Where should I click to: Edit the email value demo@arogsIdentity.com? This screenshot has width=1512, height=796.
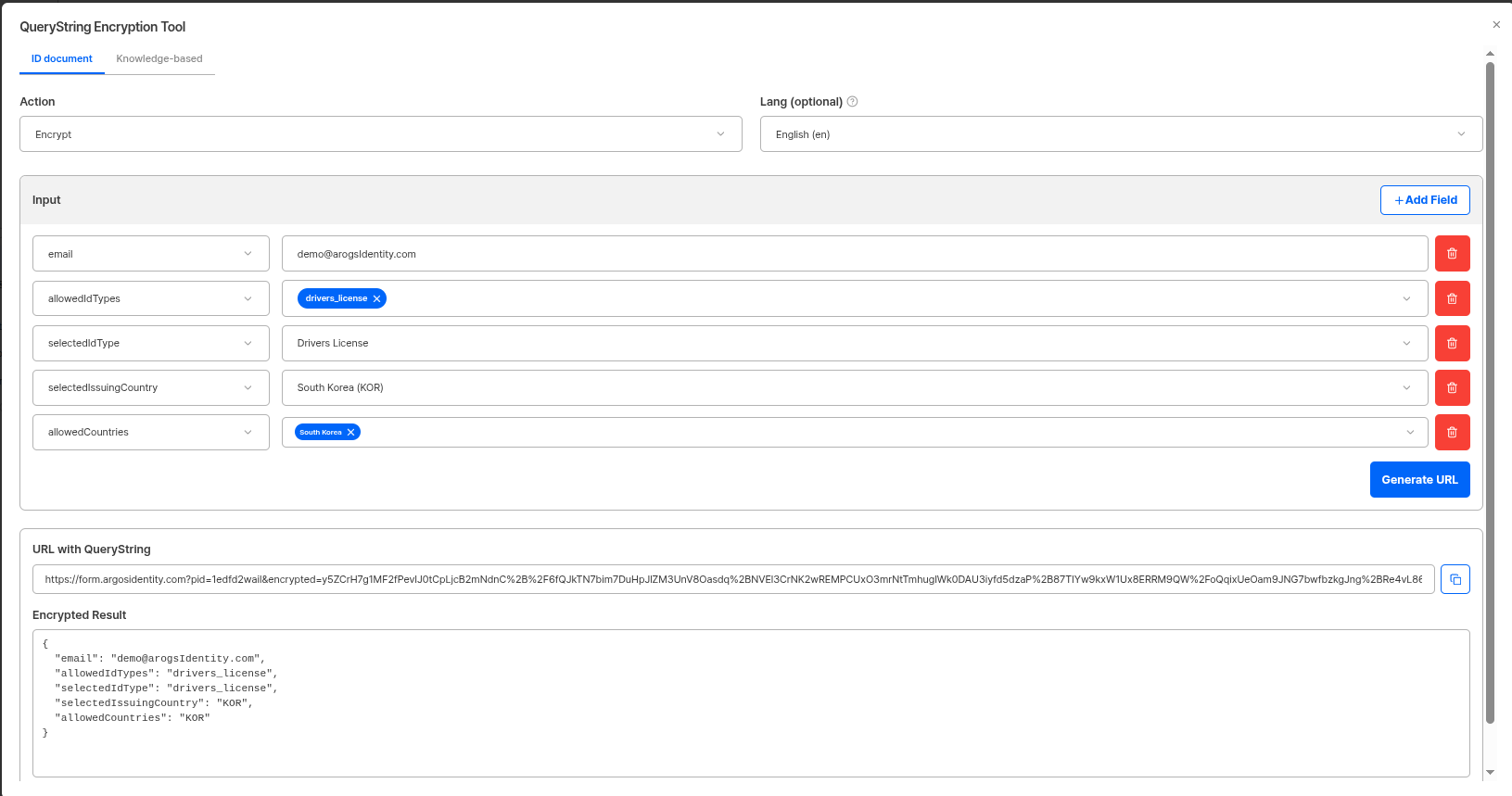coord(855,254)
